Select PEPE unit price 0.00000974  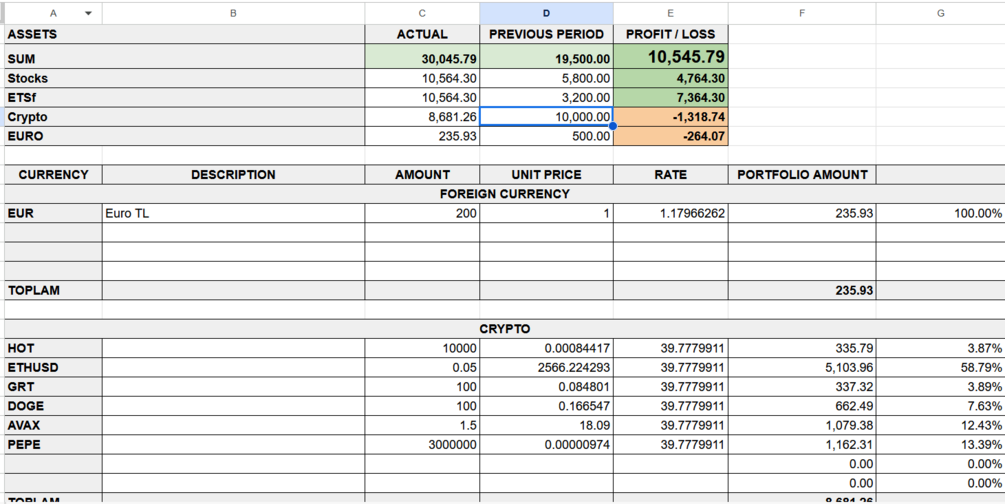546,444
